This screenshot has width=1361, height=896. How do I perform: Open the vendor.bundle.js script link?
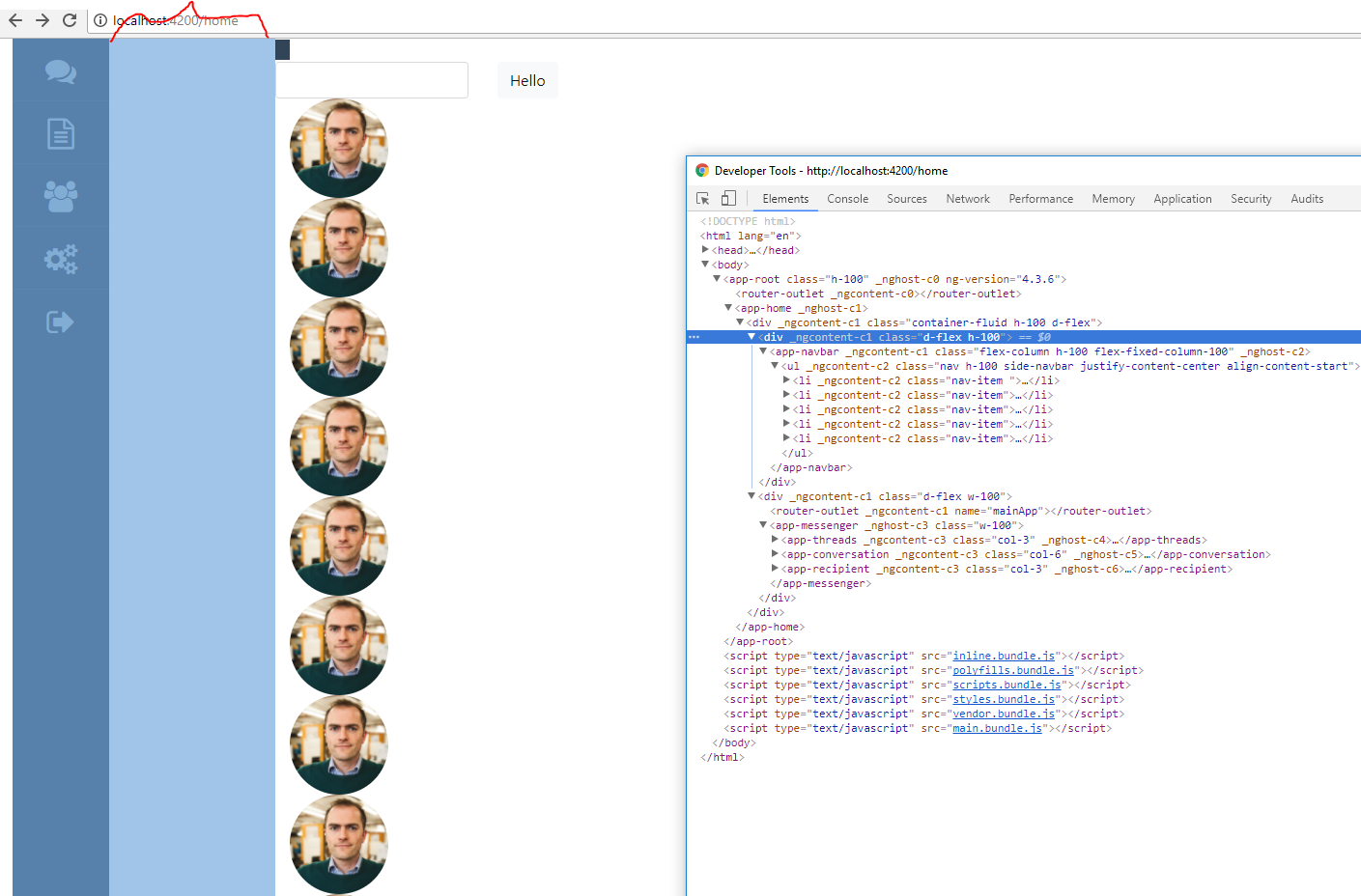pyautogui.click(x=1004, y=714)
